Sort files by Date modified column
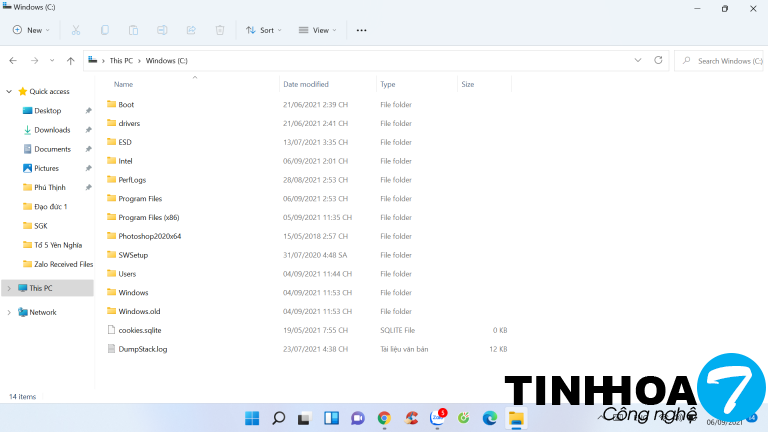 tap(306, 84)
